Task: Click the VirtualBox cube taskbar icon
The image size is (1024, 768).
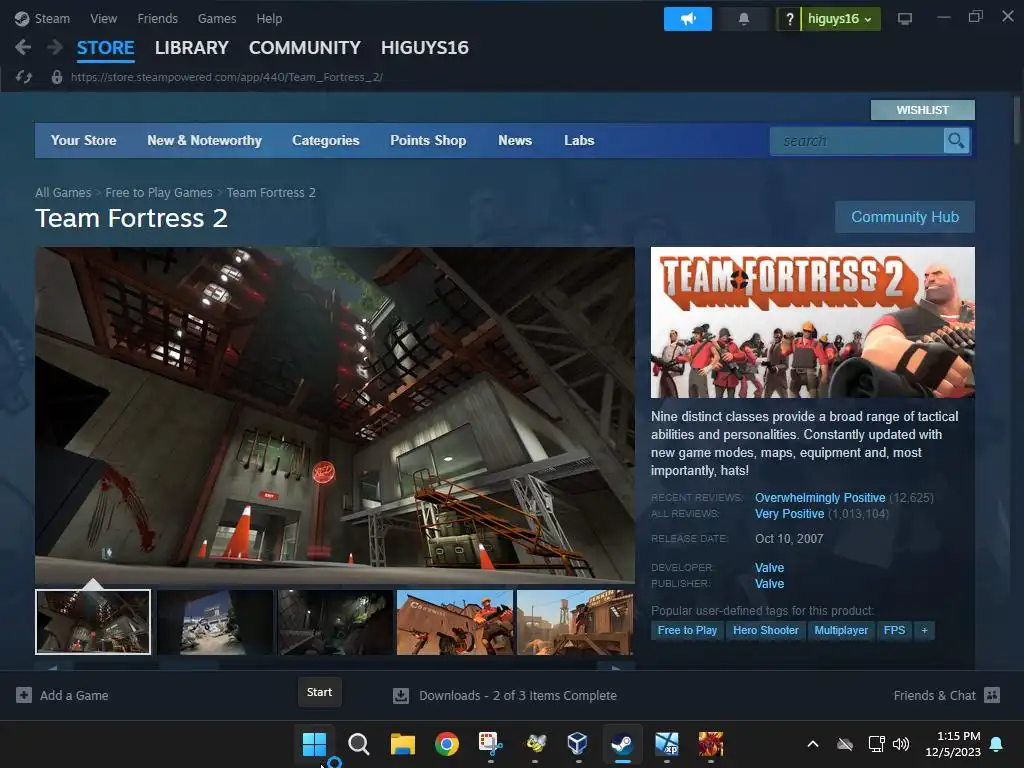Action: click(x=578, y=744)
